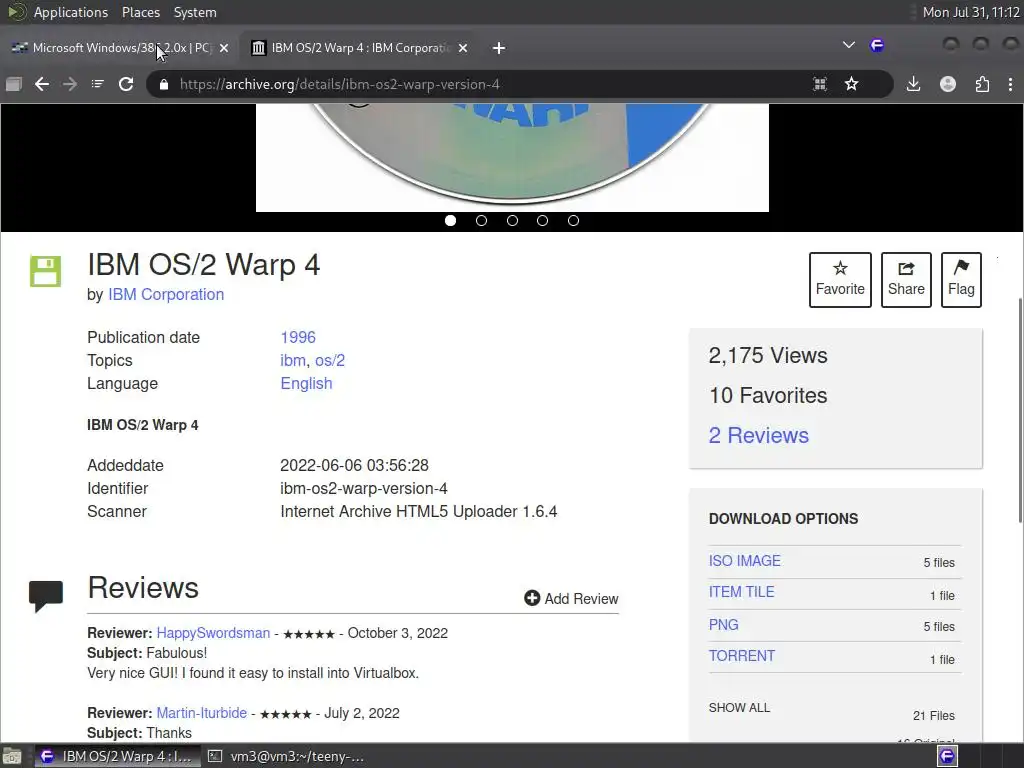Viewport: 1024px width, 768px height.
Task: Open the Applications menu
Action: (71, 12)
